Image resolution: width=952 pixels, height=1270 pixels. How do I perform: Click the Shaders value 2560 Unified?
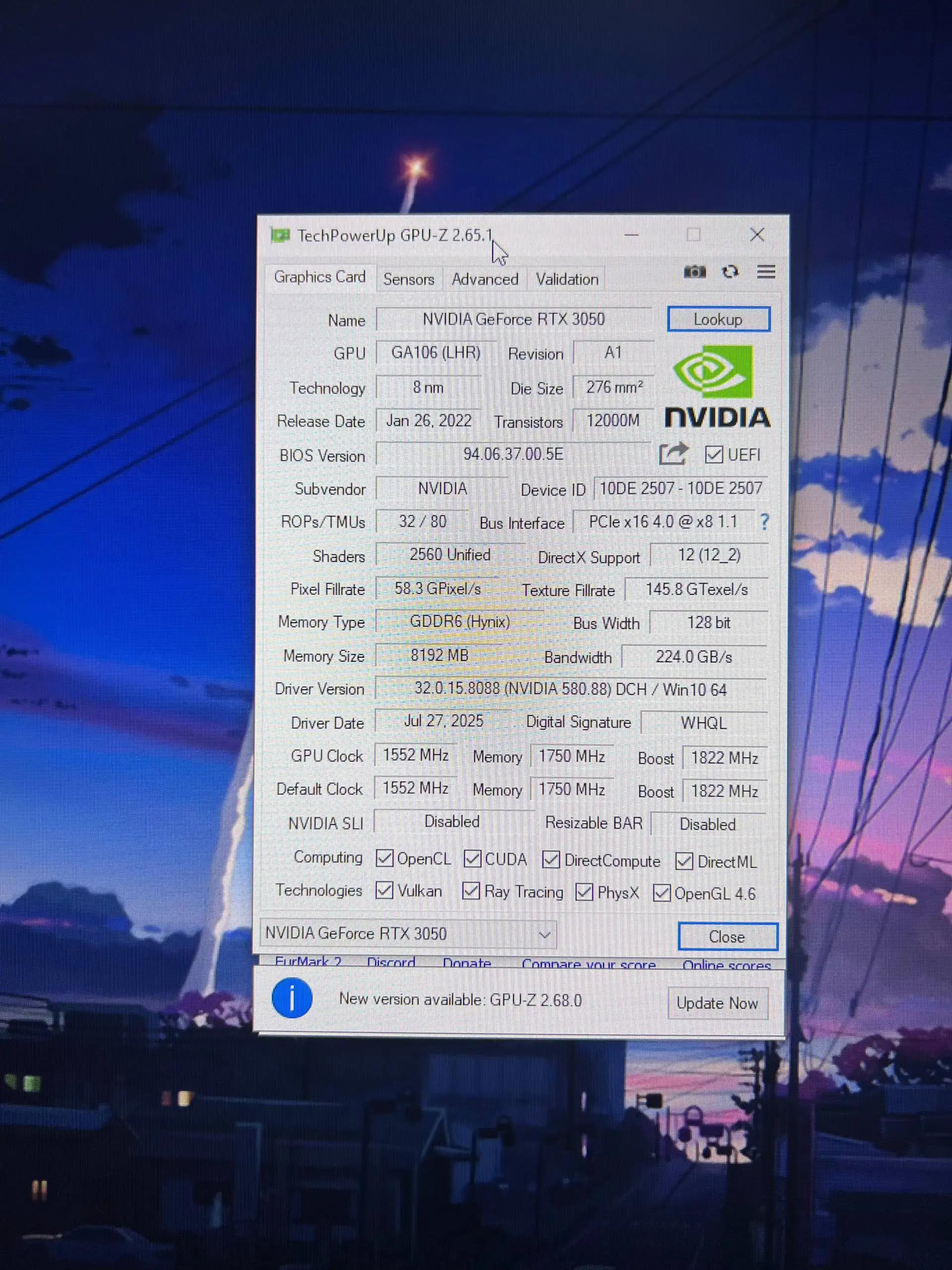pos(450,555)
